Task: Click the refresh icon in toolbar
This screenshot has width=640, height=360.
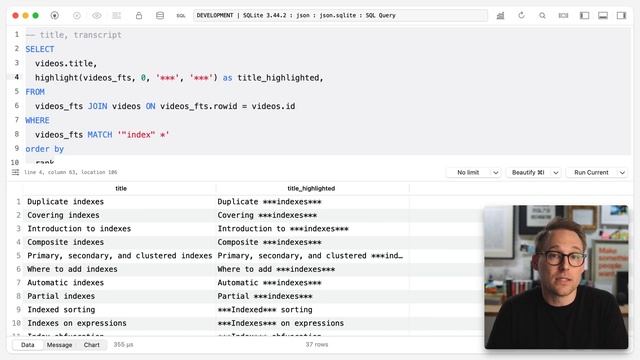Action: (521, 16)
